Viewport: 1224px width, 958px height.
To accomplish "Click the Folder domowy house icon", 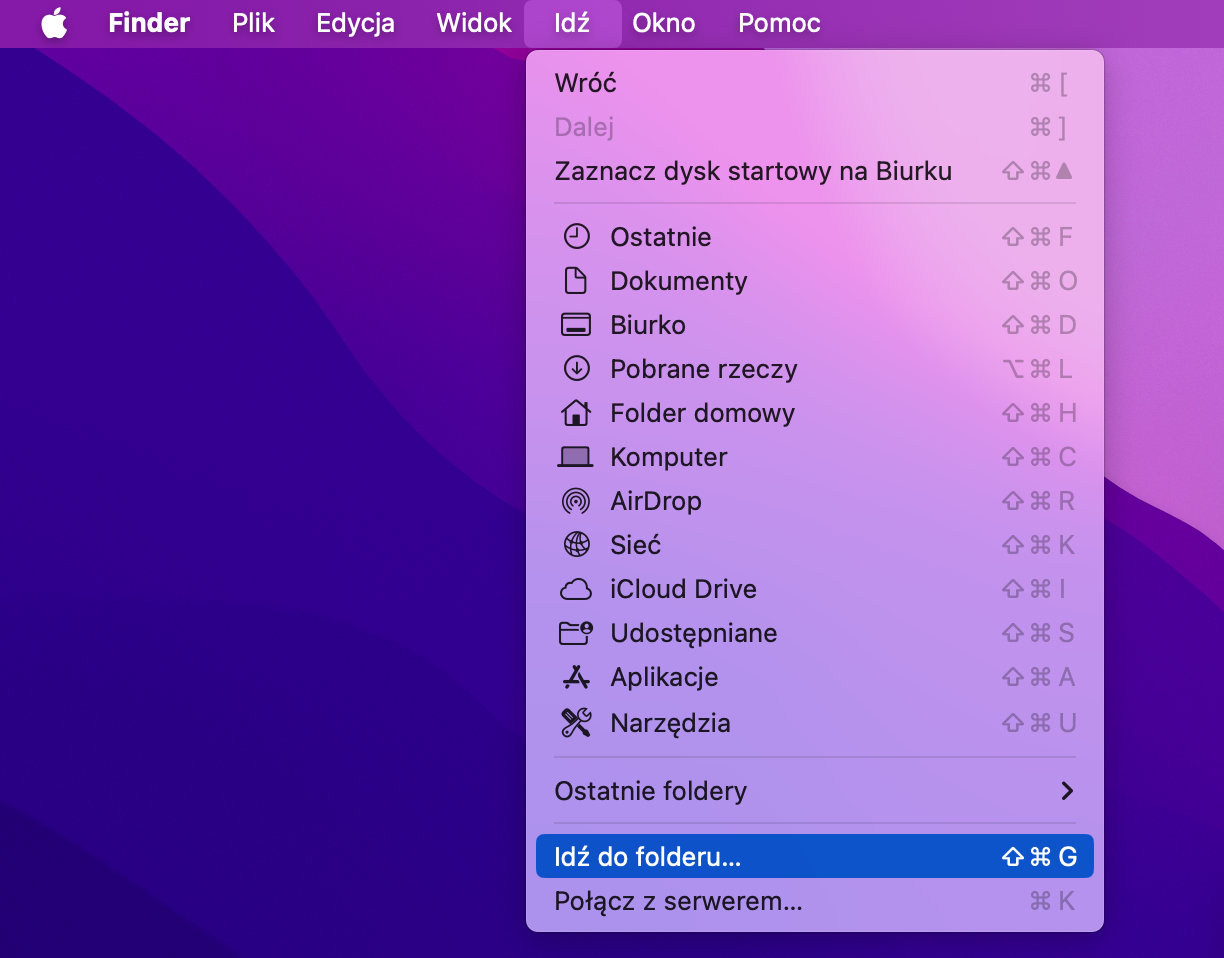I will (x=576, y=412).
